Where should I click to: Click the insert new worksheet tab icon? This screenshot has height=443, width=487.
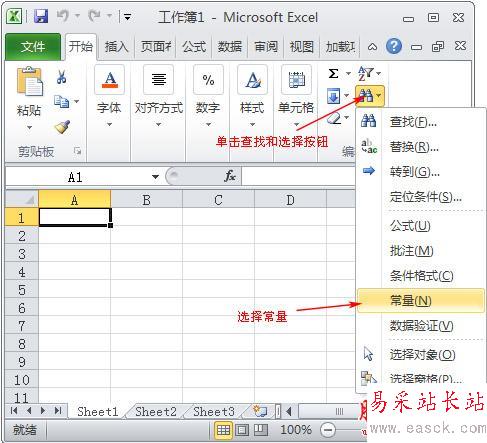pyautogui.click(x=259, y=411)
